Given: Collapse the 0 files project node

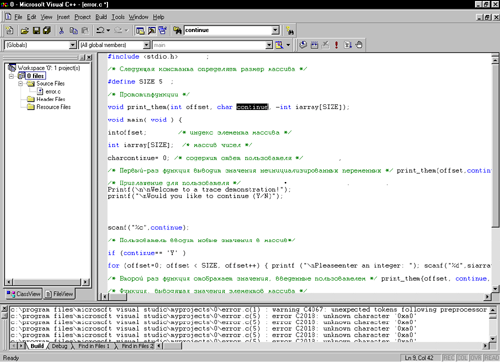Looking at the screenshot, I should pos(12,76).
